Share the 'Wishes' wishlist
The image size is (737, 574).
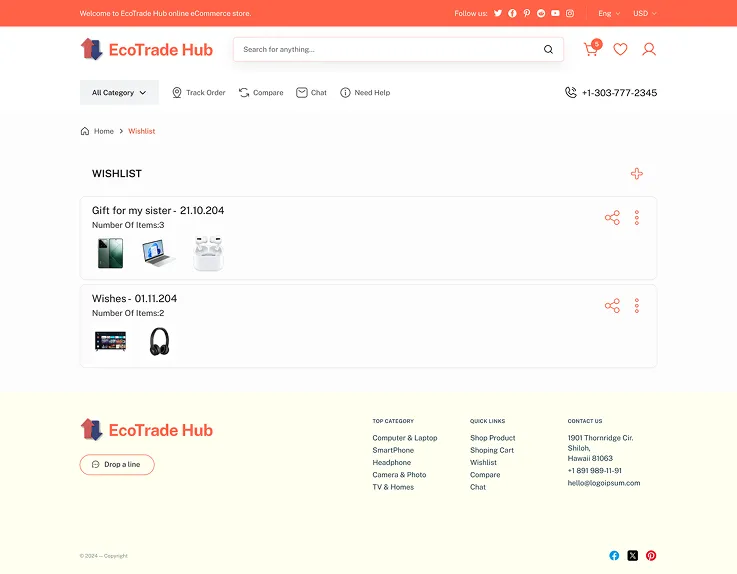coord(612,306)
